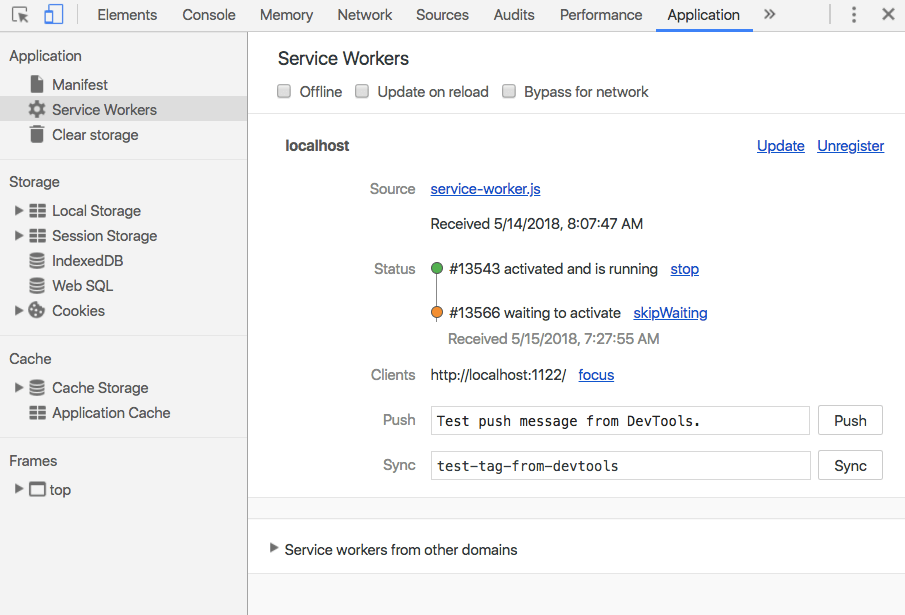Select Clear storage in the sidebar
Screen dimensions: 905x615
pyautogui.click(x=95, y=134)
